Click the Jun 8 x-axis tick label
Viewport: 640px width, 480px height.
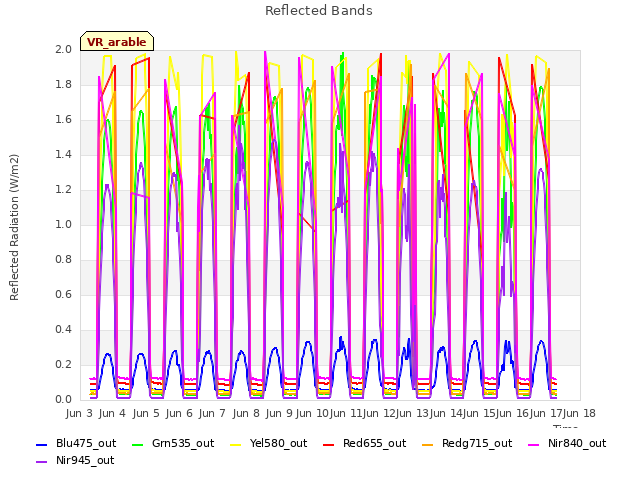(246, 413)
